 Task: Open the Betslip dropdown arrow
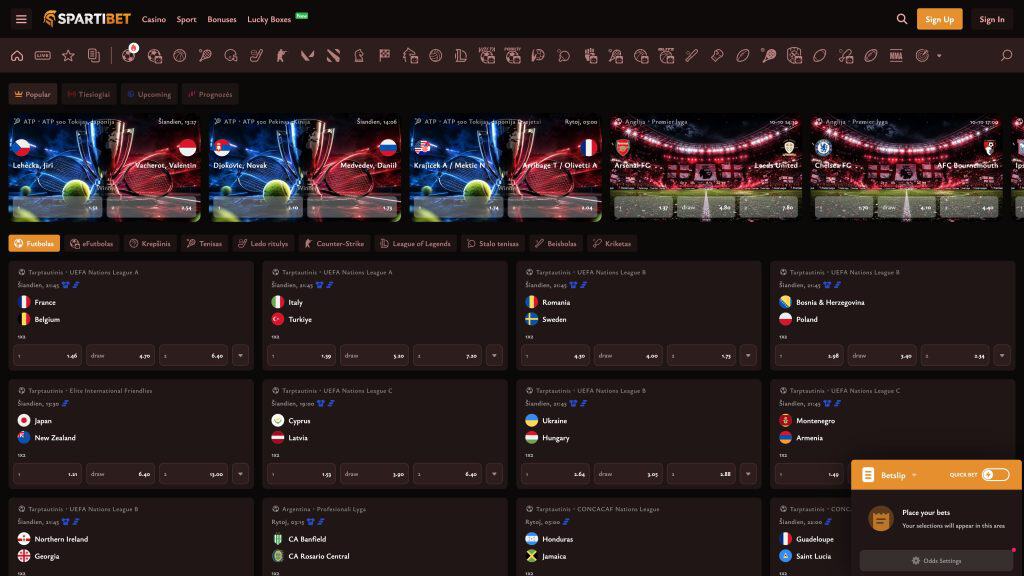(914, 475)
